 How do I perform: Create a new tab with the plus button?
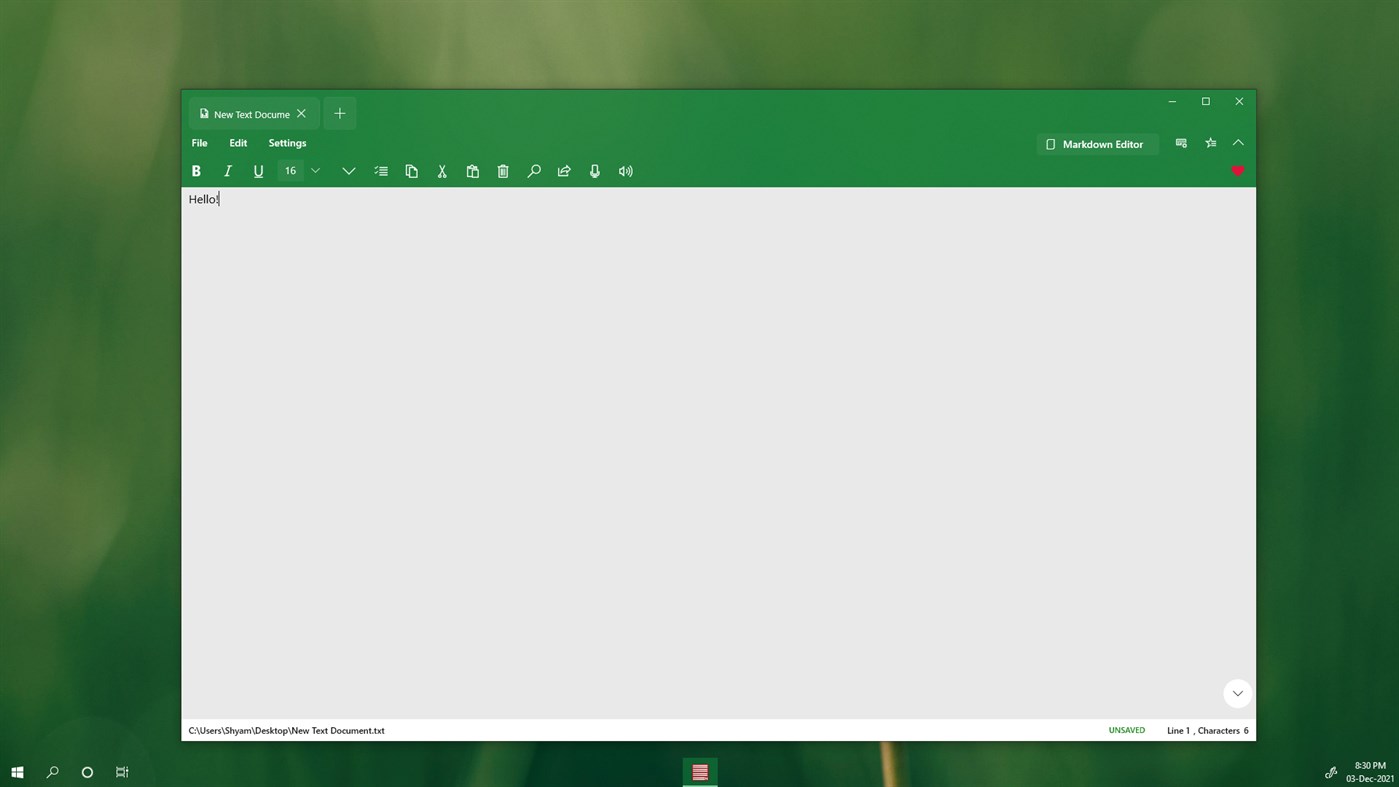(x=339, y=113)
